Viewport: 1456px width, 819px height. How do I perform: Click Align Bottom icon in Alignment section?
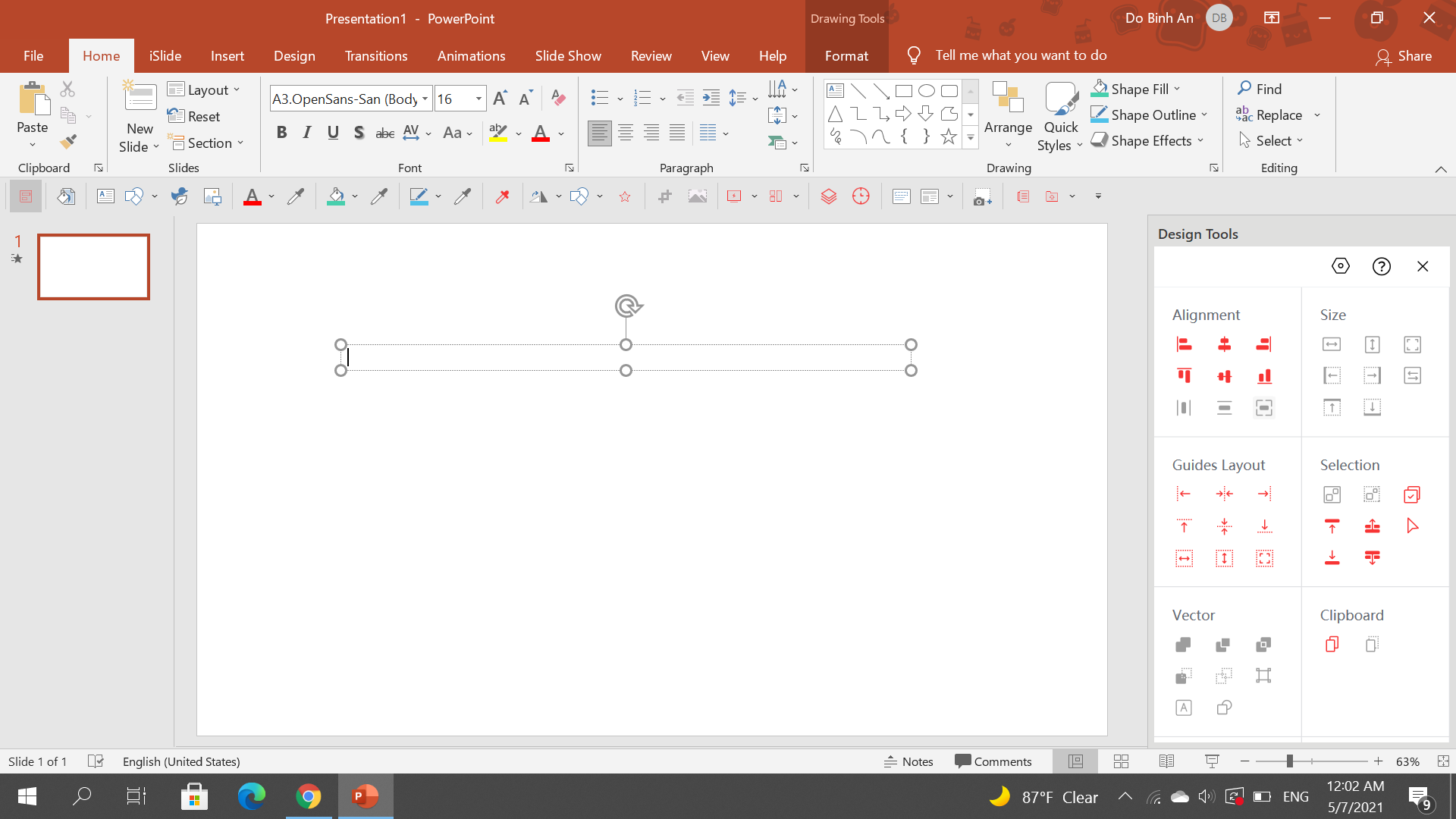click(1264, 375)
